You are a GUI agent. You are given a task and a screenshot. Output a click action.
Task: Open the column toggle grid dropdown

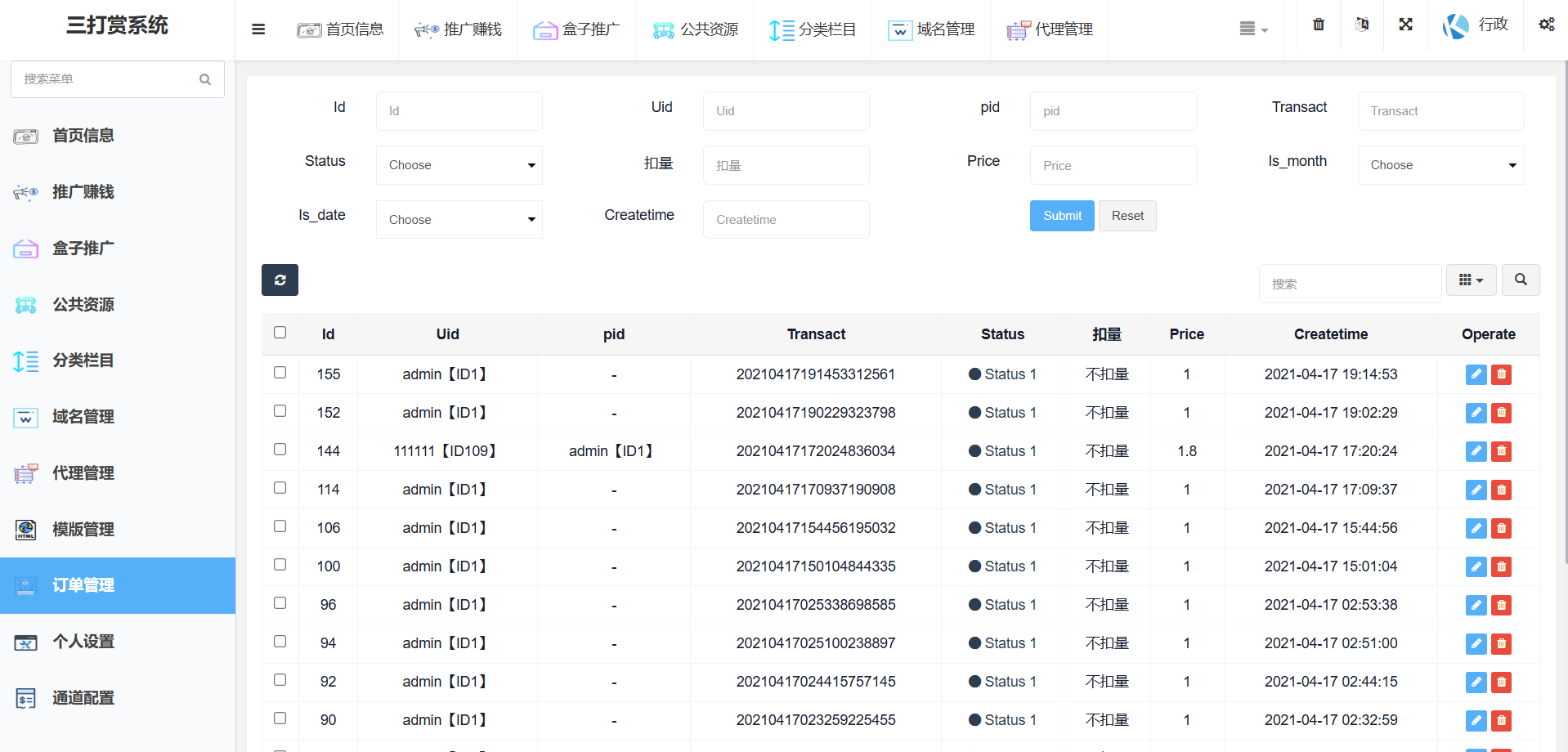point(1471,280)
